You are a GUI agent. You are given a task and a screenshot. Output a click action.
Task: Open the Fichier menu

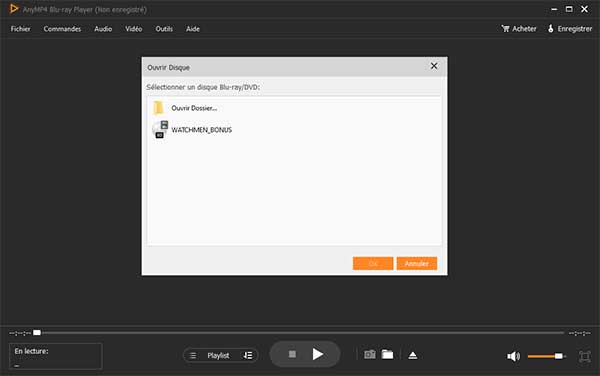point(21,29)
